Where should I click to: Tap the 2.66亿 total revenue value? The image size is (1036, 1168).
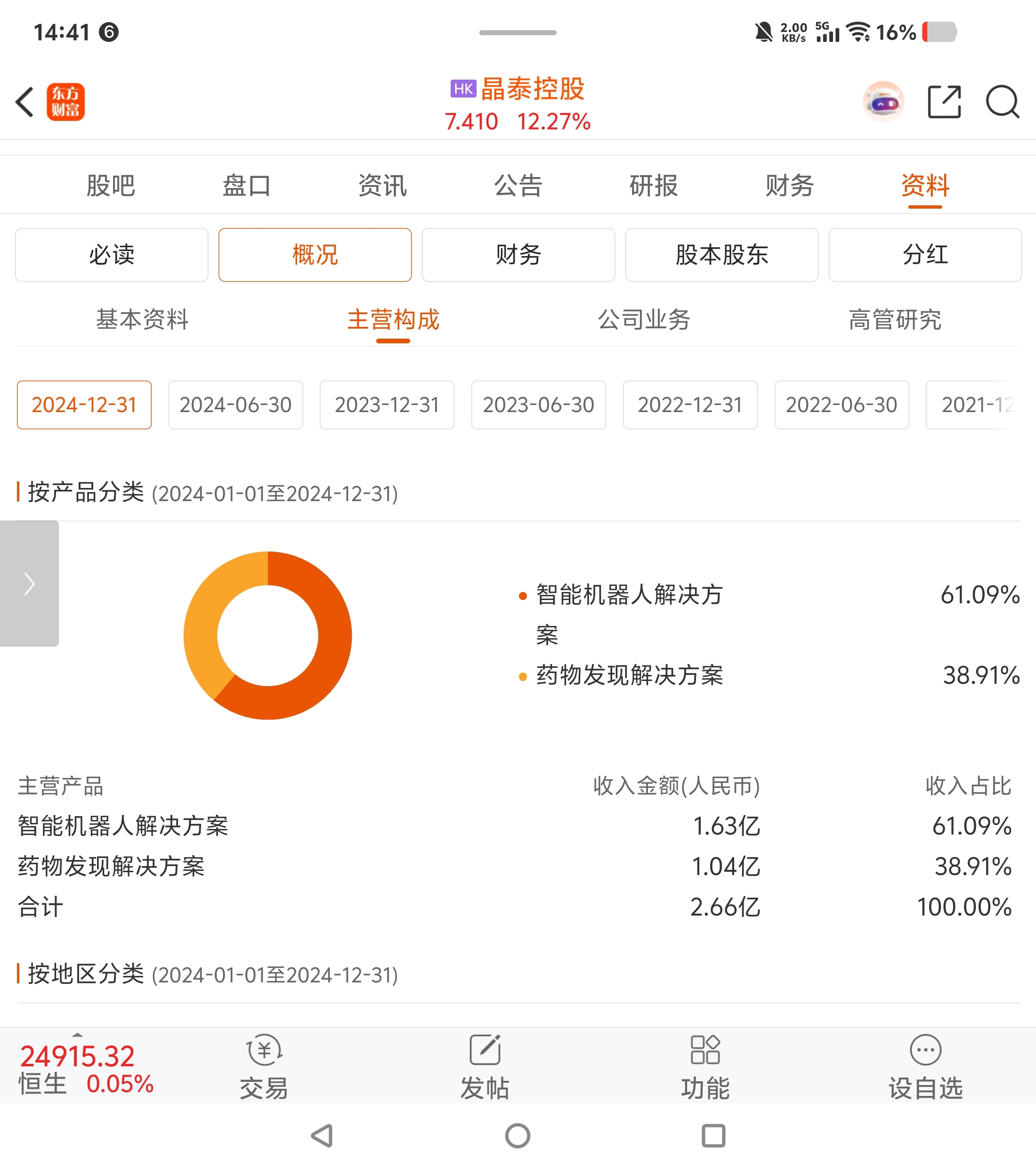click(x=725, y=907)
